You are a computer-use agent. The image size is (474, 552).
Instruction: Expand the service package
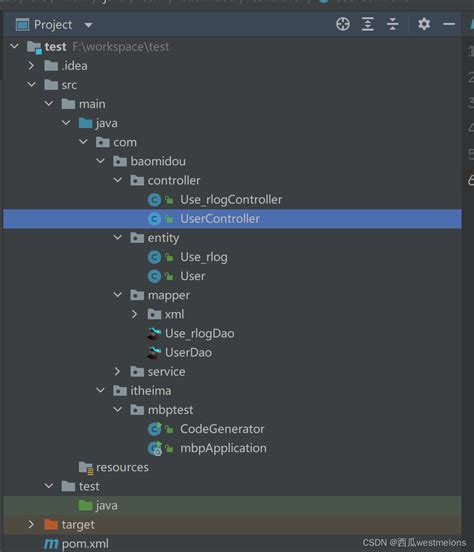[117, 371]
